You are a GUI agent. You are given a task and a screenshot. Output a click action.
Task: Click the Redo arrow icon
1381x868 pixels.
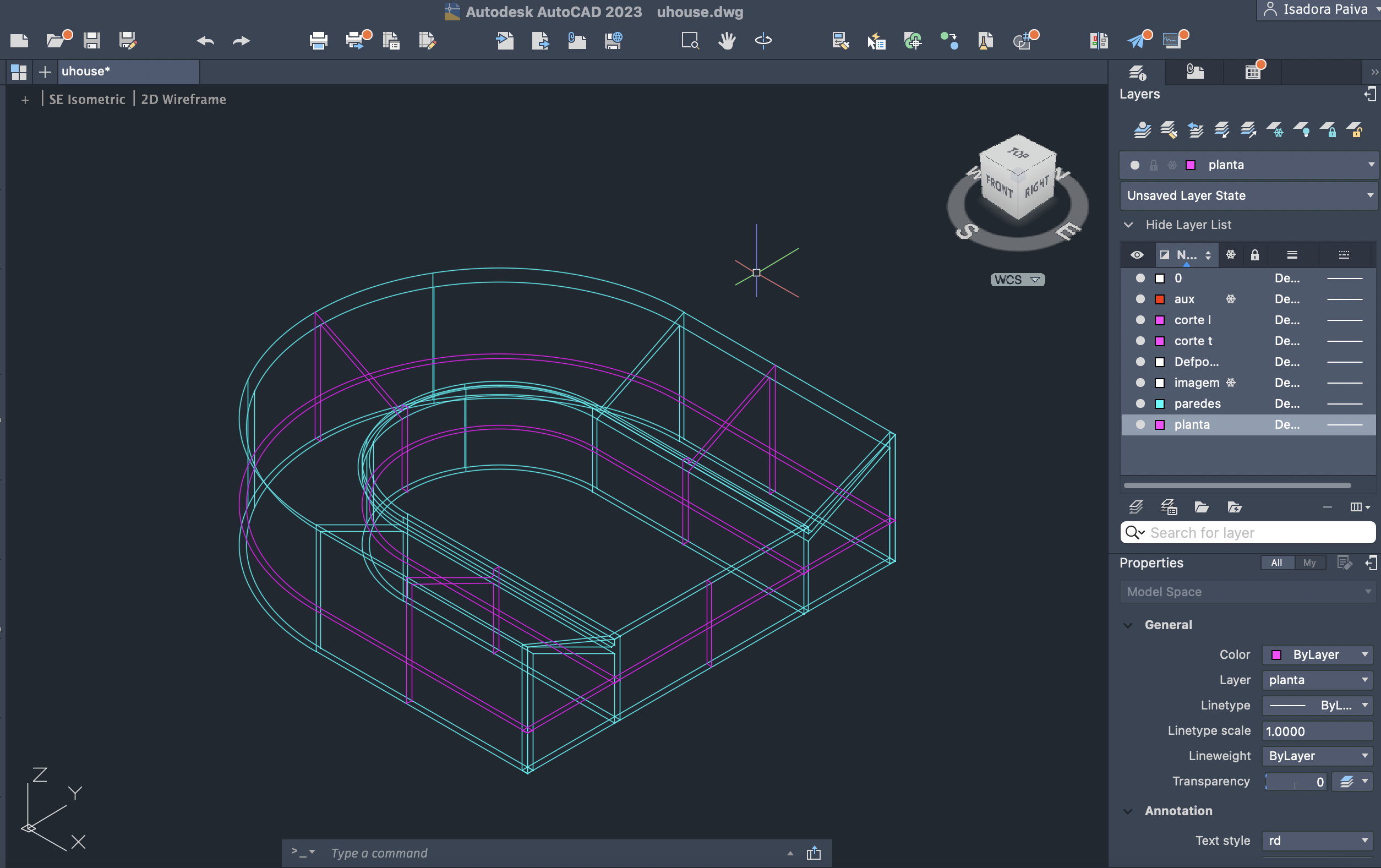[242, 41]
